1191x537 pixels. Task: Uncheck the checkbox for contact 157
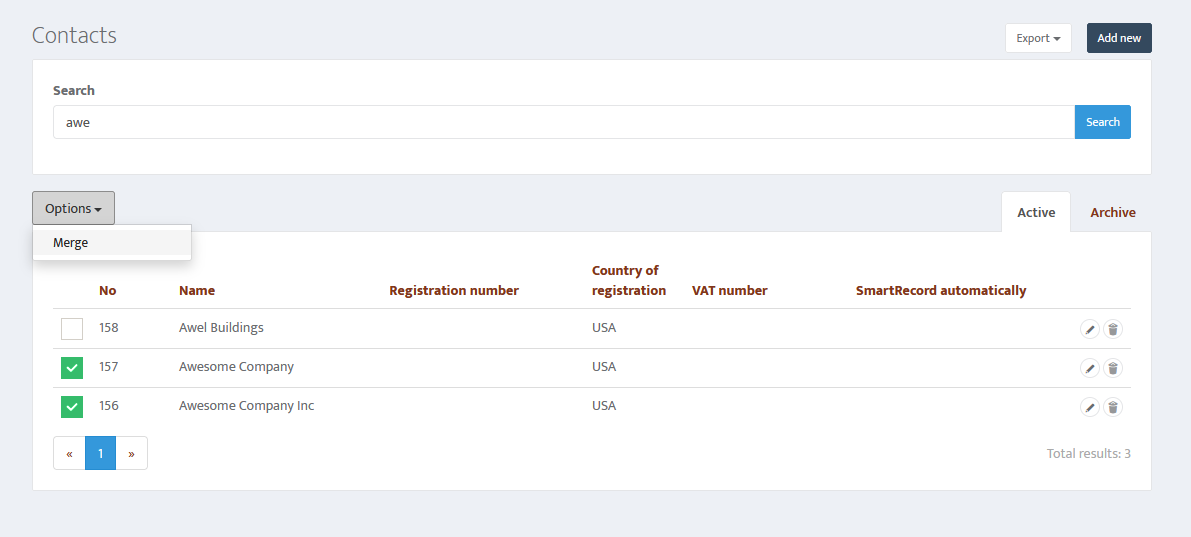[x=72, y=368]
